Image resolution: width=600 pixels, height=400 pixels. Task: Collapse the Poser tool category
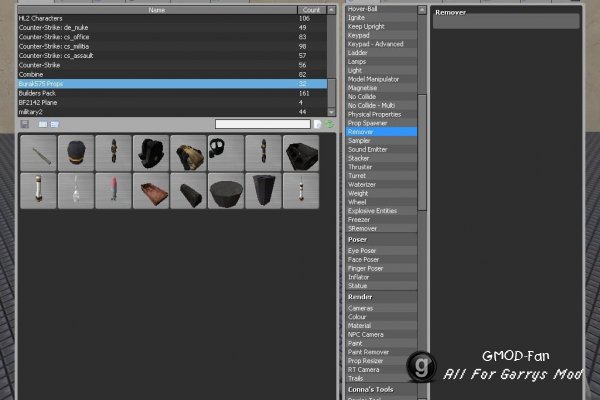[381, 240]
